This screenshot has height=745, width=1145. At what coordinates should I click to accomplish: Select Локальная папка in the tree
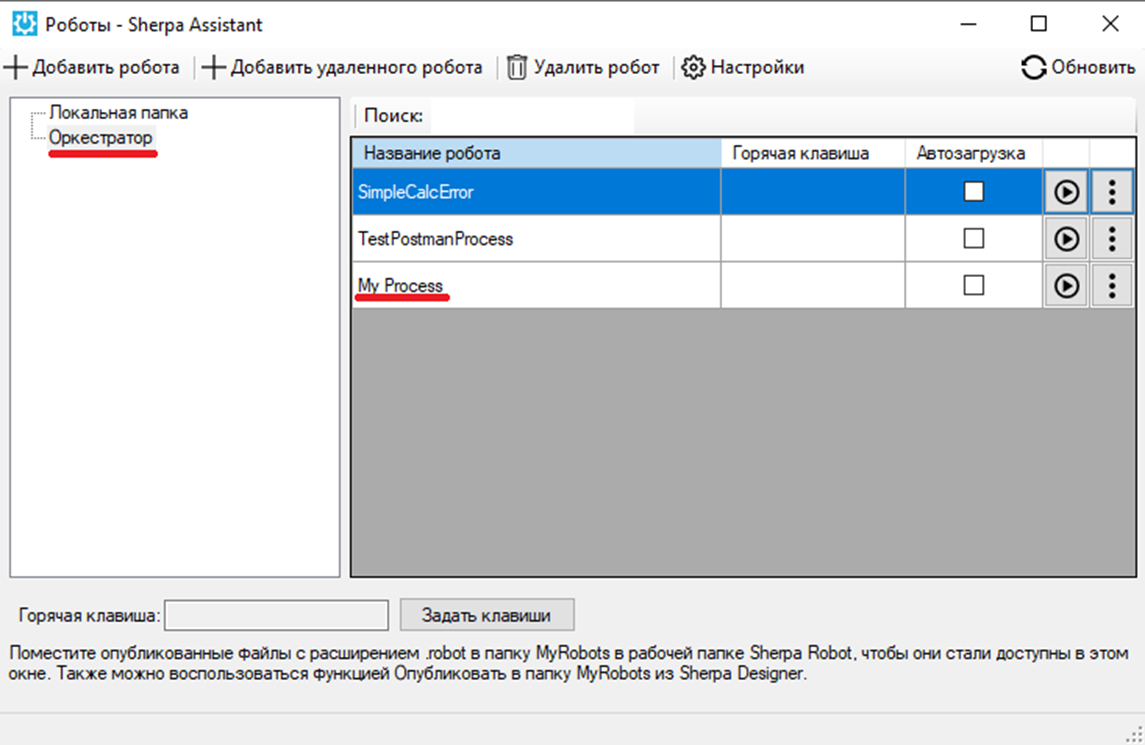click(x=118, y=112)
